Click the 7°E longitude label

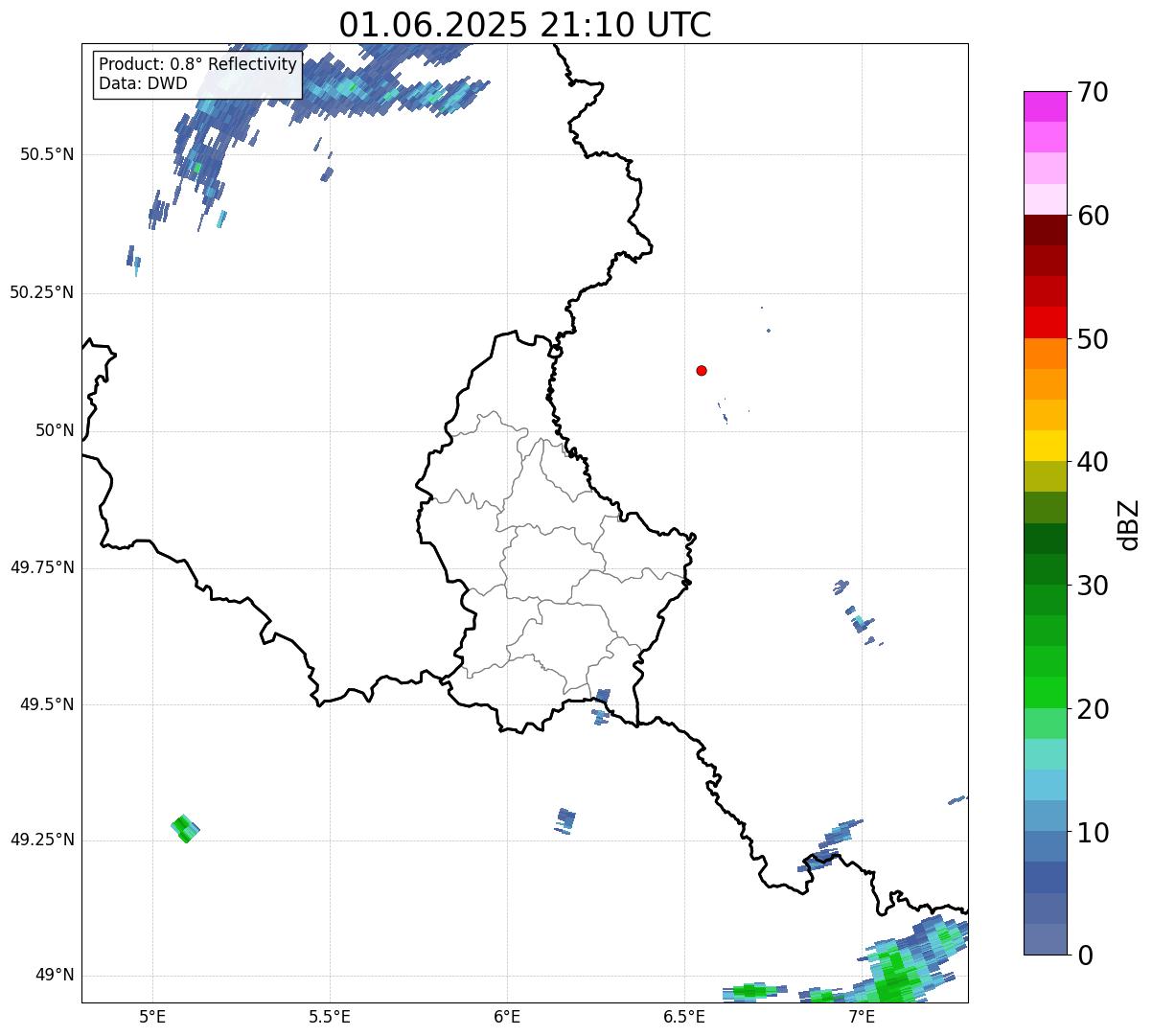862,1016
